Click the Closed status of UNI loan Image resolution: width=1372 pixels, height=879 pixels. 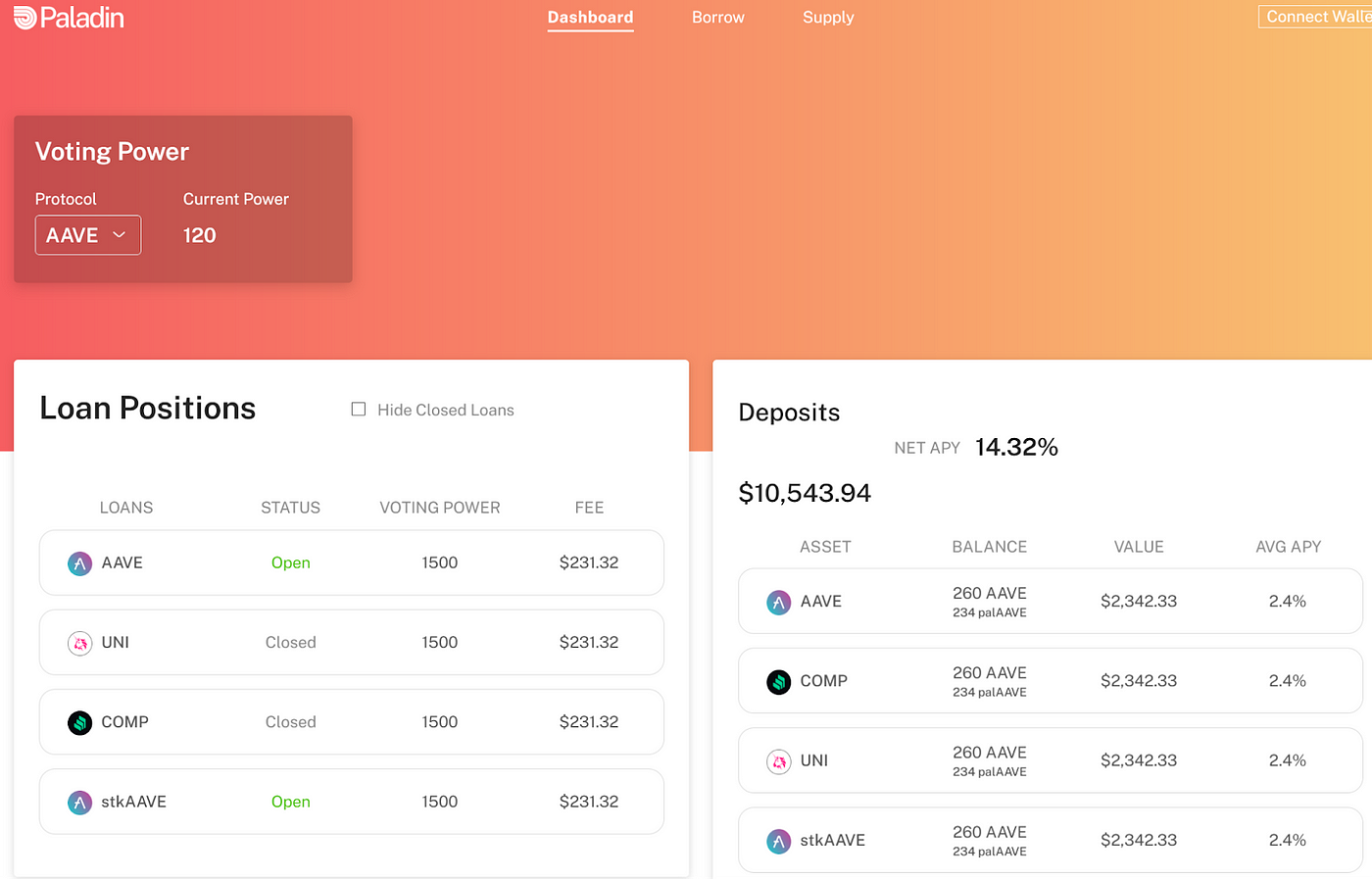coord(291,642)
